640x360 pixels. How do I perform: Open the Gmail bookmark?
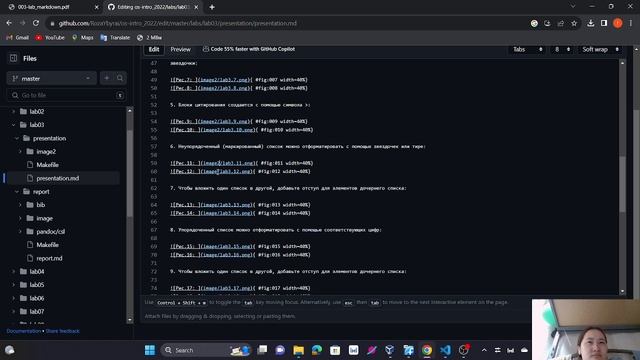[18, 38]
